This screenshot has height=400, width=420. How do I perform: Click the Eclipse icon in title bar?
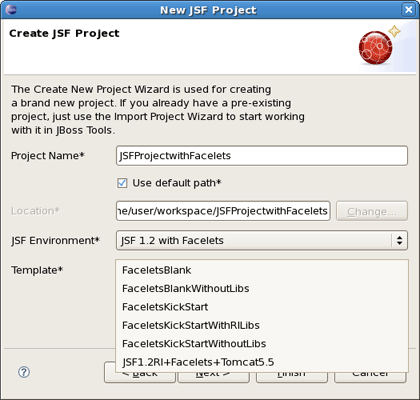tap(11, 10)
